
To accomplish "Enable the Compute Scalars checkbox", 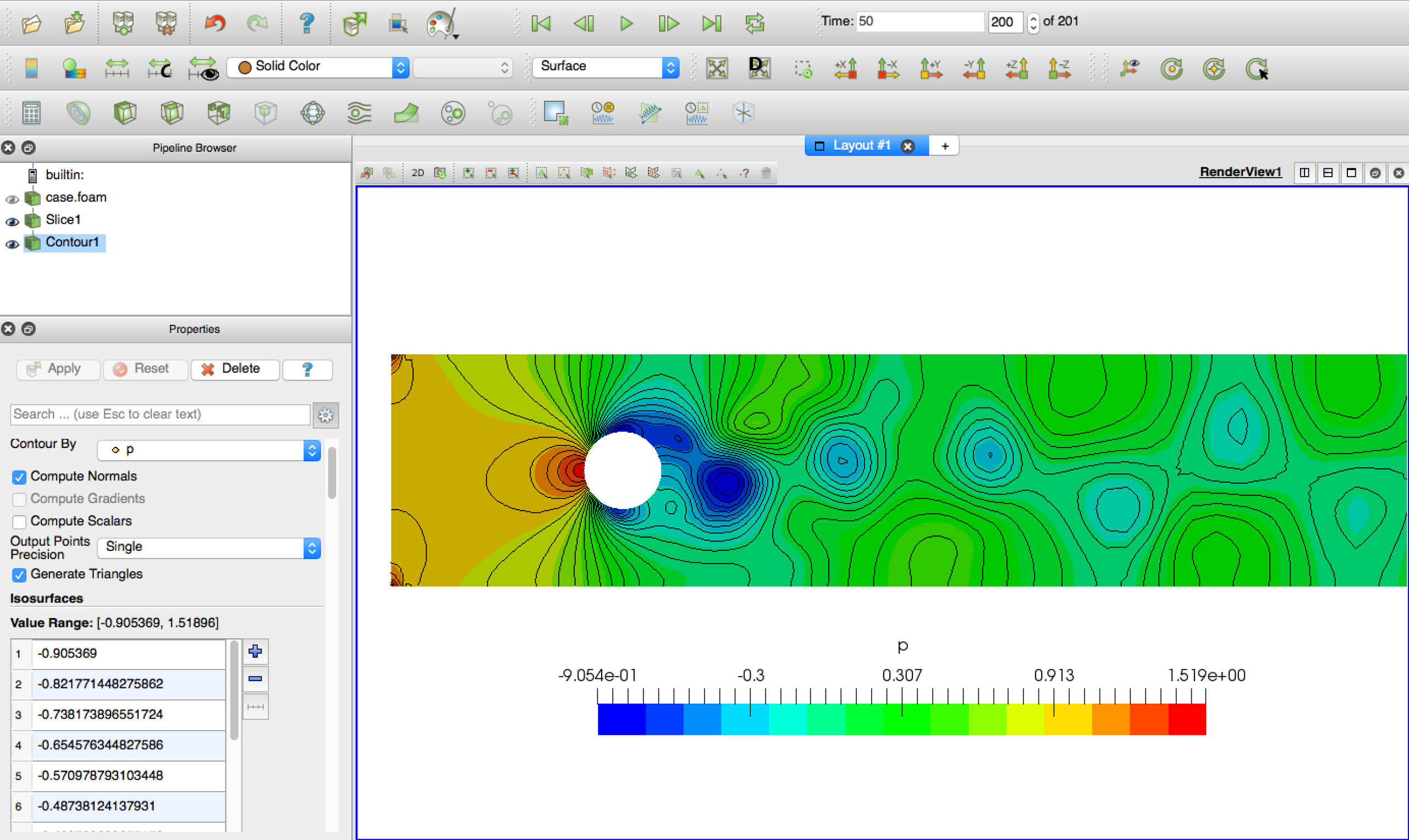I will pyautogui.click(x=19, y=521).
